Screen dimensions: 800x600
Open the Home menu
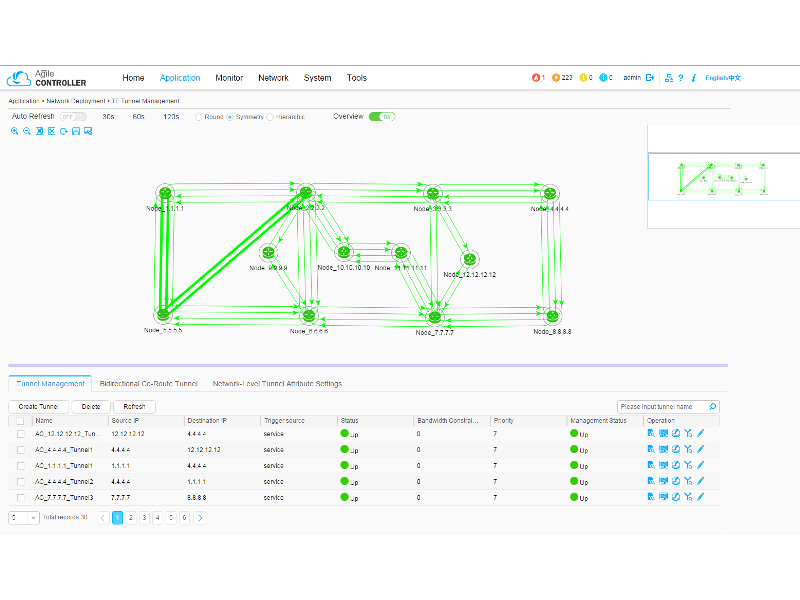[x=133, y=78]
